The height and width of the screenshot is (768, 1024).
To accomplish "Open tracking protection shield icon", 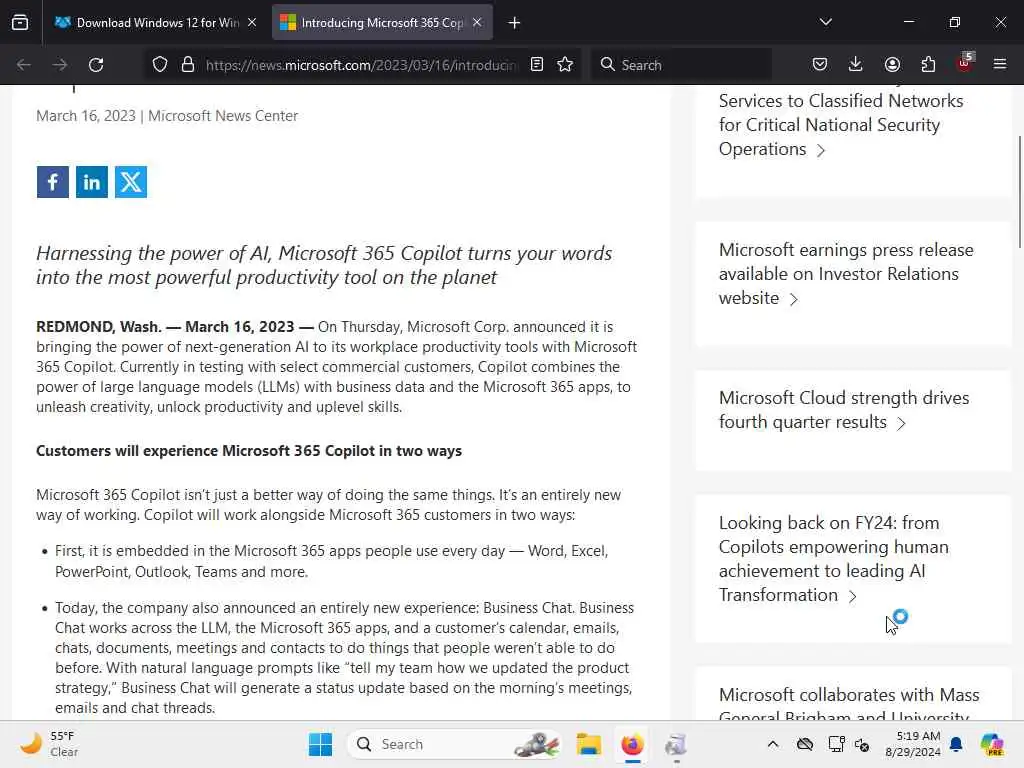I will tap(160, 65).
